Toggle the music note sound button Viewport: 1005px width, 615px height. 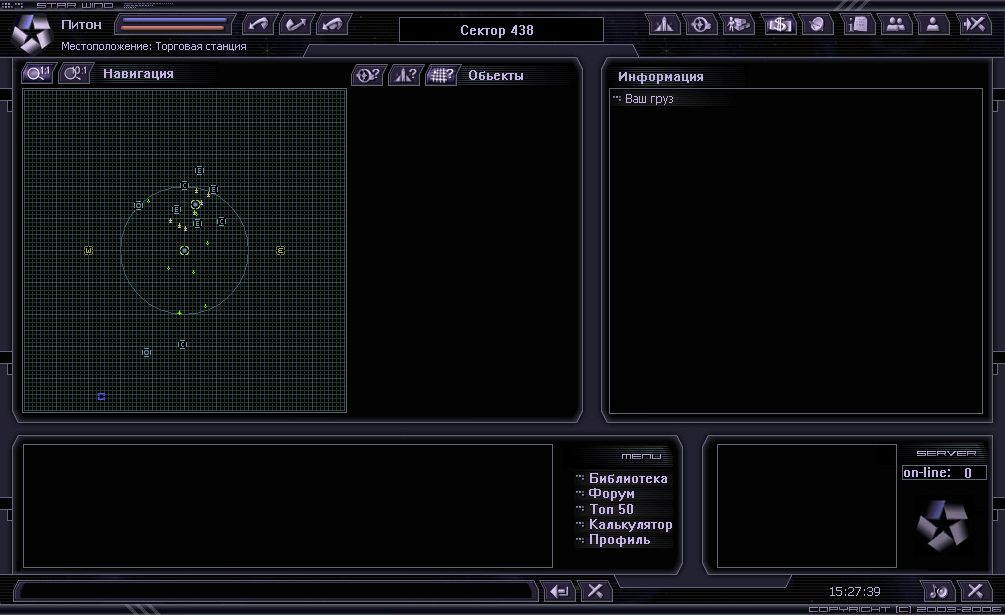point(937,591)
